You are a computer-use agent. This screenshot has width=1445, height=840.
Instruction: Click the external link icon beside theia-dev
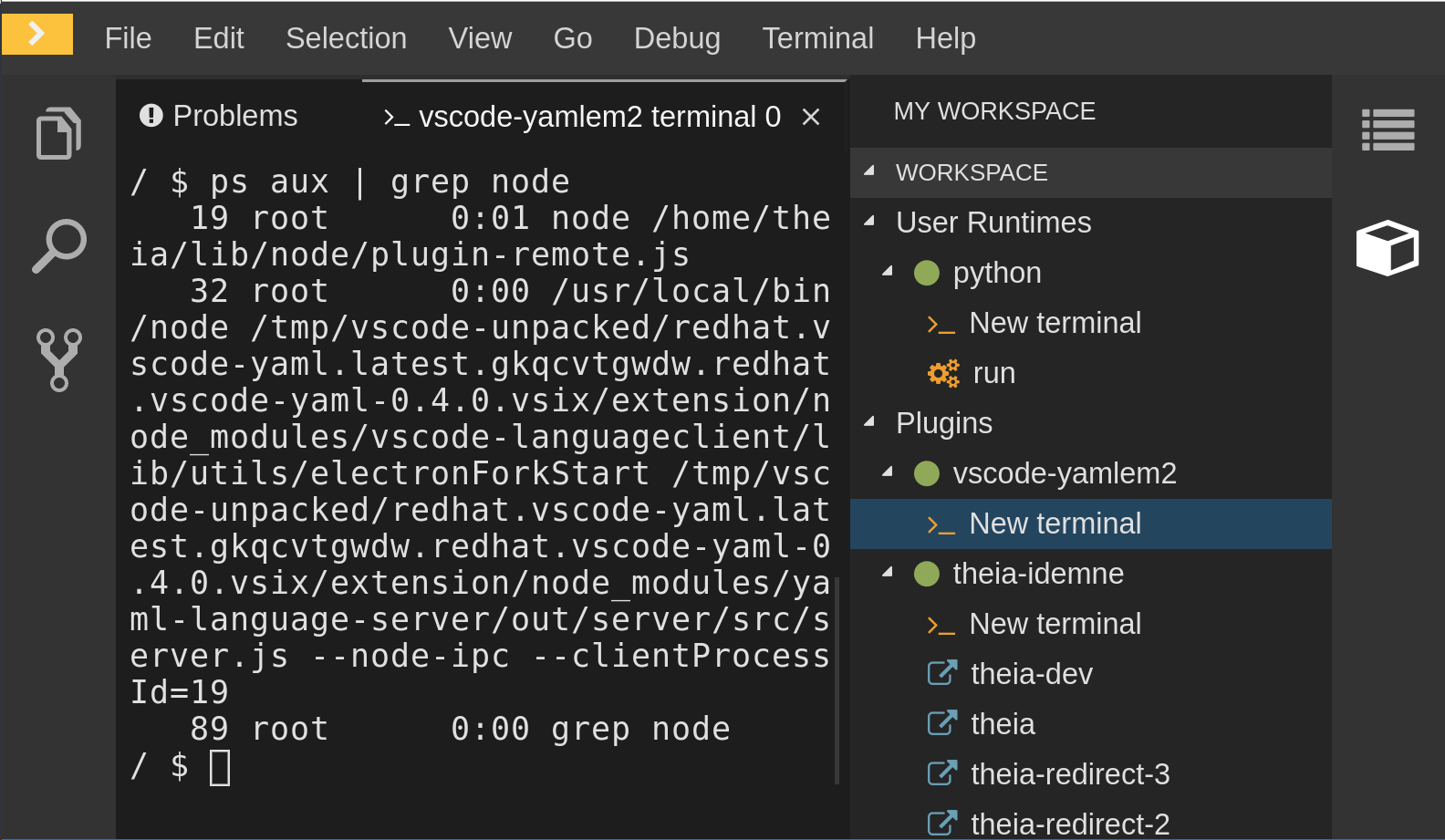coord(942,673)
